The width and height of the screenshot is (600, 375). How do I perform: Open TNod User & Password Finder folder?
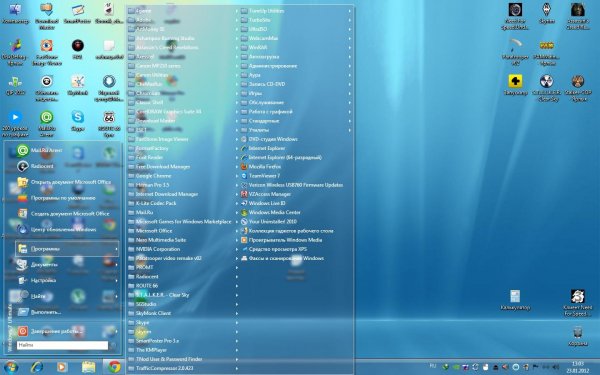pyautogui.click(x=165, y=359)
